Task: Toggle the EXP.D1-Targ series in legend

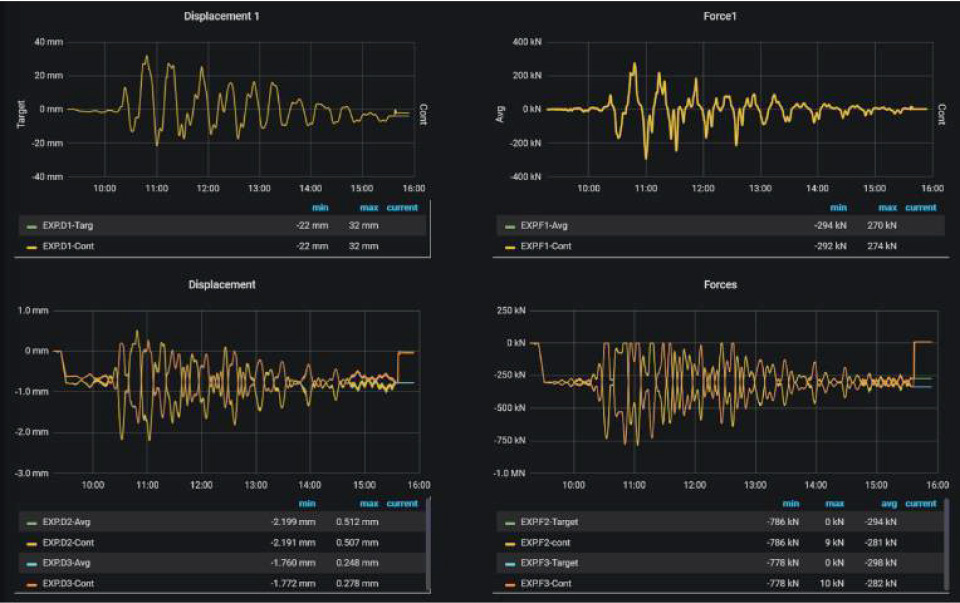Action: pyautogui.click(x=74, y=227)
